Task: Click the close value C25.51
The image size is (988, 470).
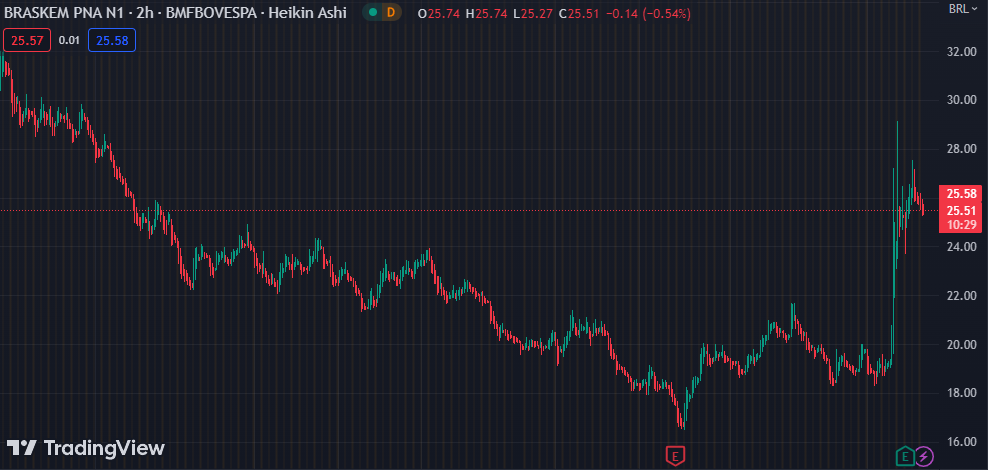Action: point(579,13)
